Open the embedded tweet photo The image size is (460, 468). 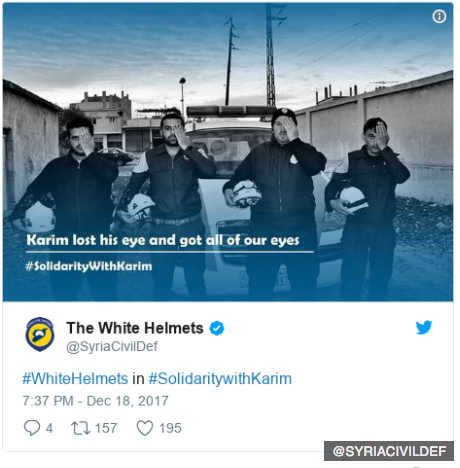point(228,152)
